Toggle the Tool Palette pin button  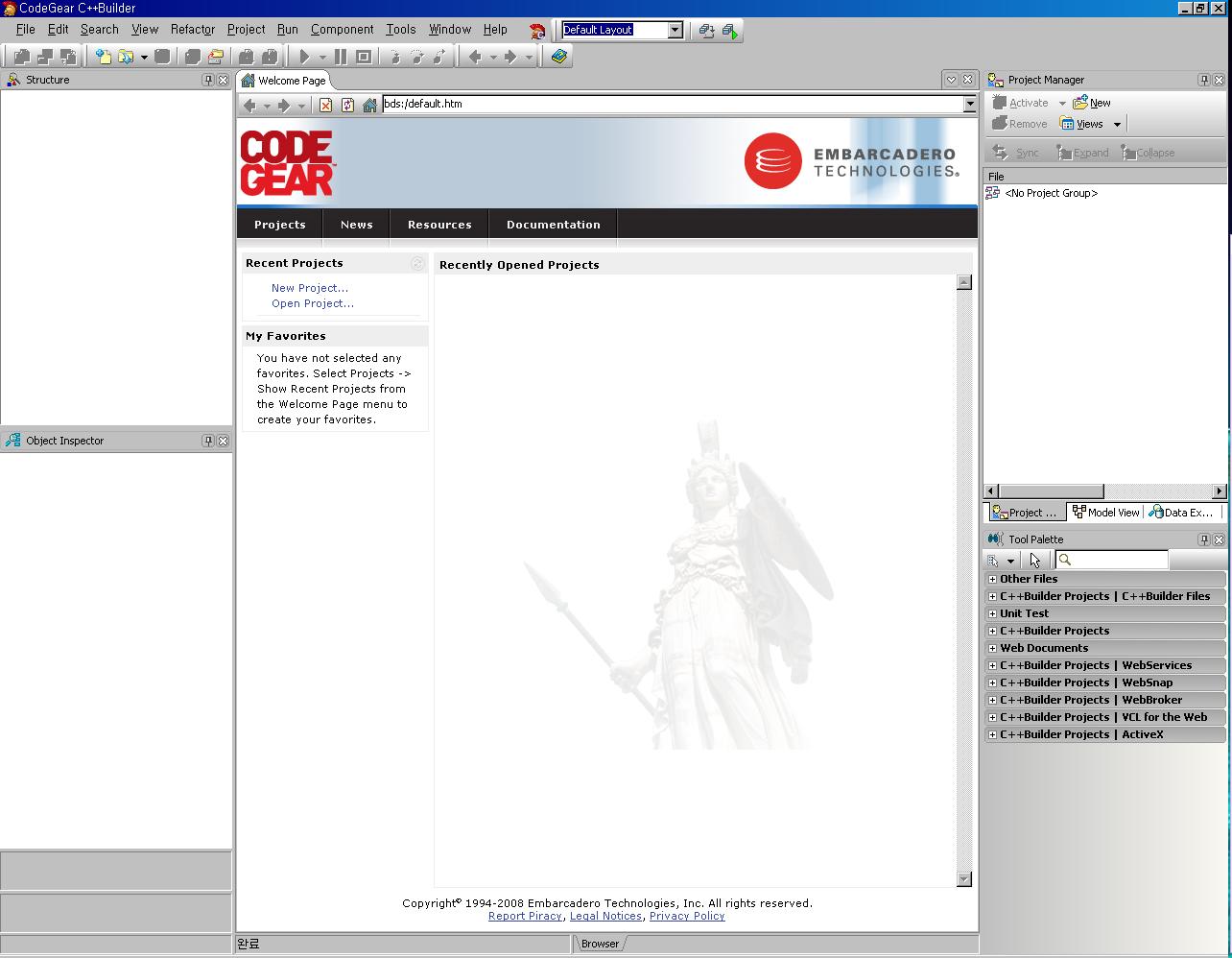(1204, 539)
